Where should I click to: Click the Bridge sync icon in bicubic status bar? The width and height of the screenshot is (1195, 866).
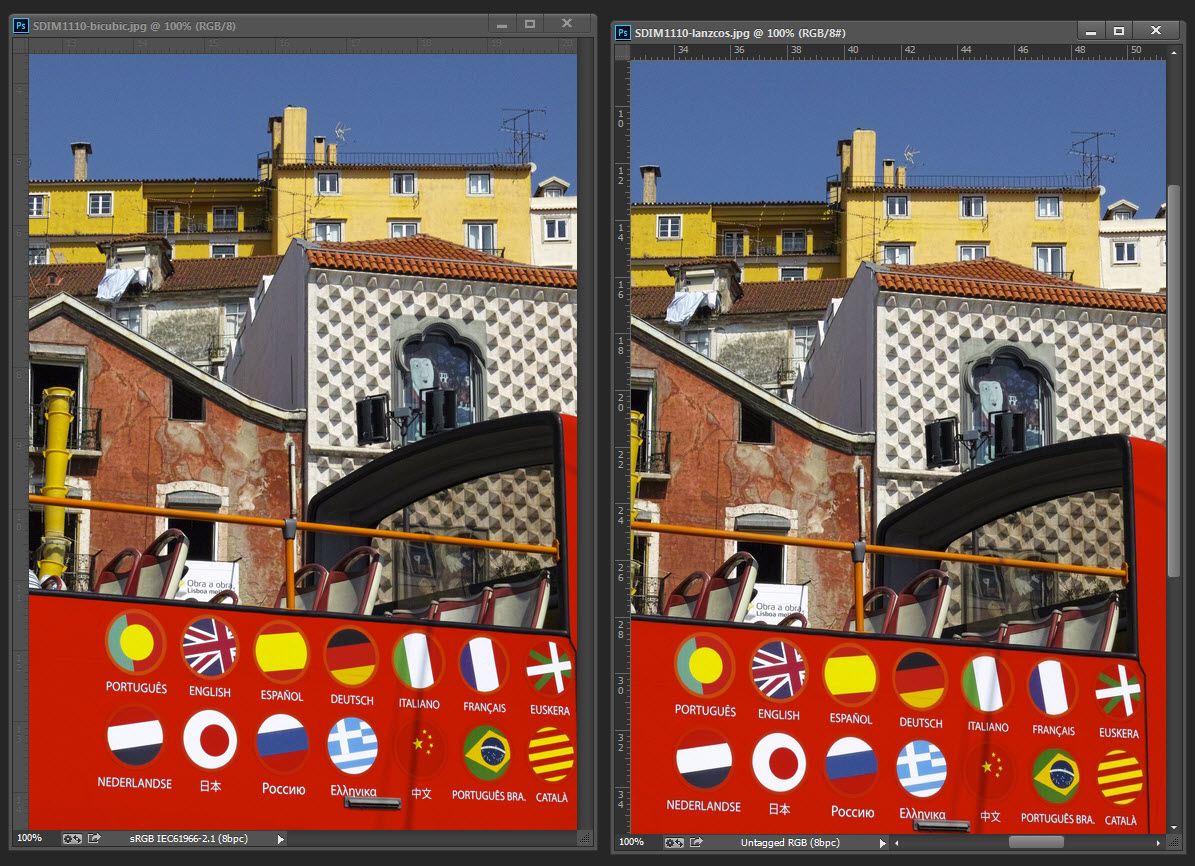[x=71, y=839]
